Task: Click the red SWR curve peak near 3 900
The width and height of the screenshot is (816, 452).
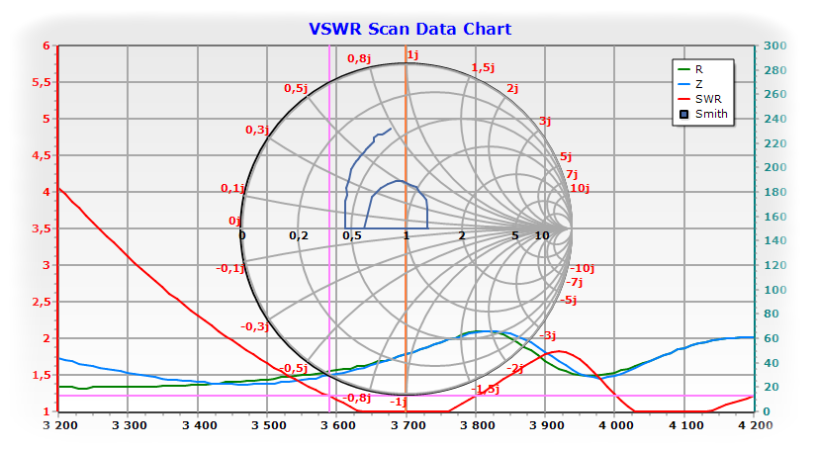Action: point(559,352)
